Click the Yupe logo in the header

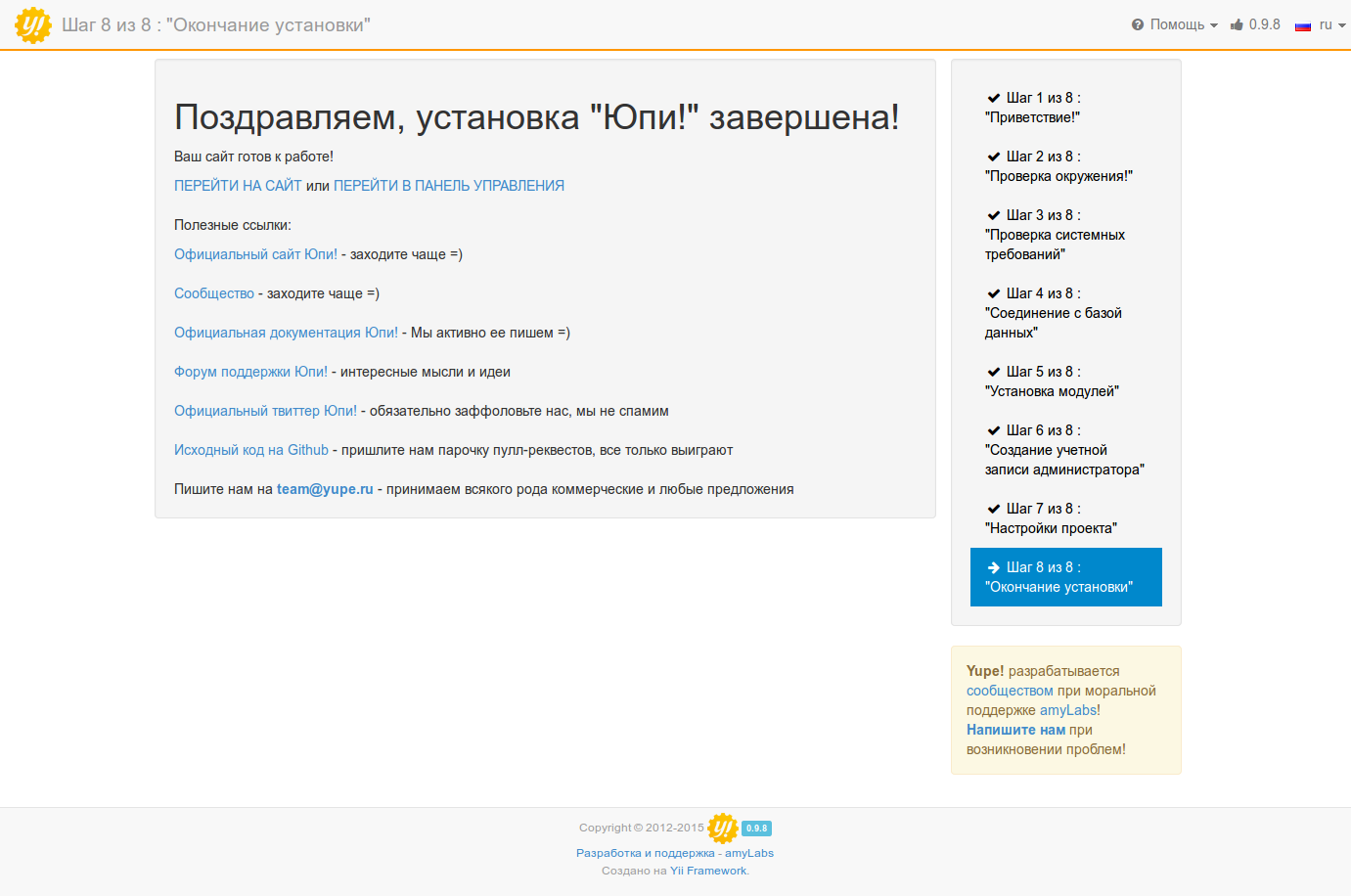tap(33, 25)
